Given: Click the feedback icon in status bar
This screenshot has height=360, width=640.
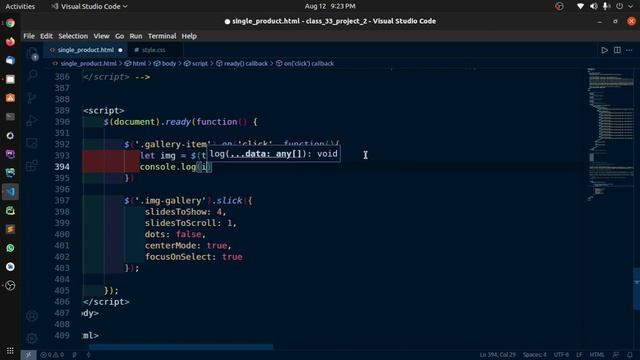Looking at the screenshot, I should [x=616, y=355].
